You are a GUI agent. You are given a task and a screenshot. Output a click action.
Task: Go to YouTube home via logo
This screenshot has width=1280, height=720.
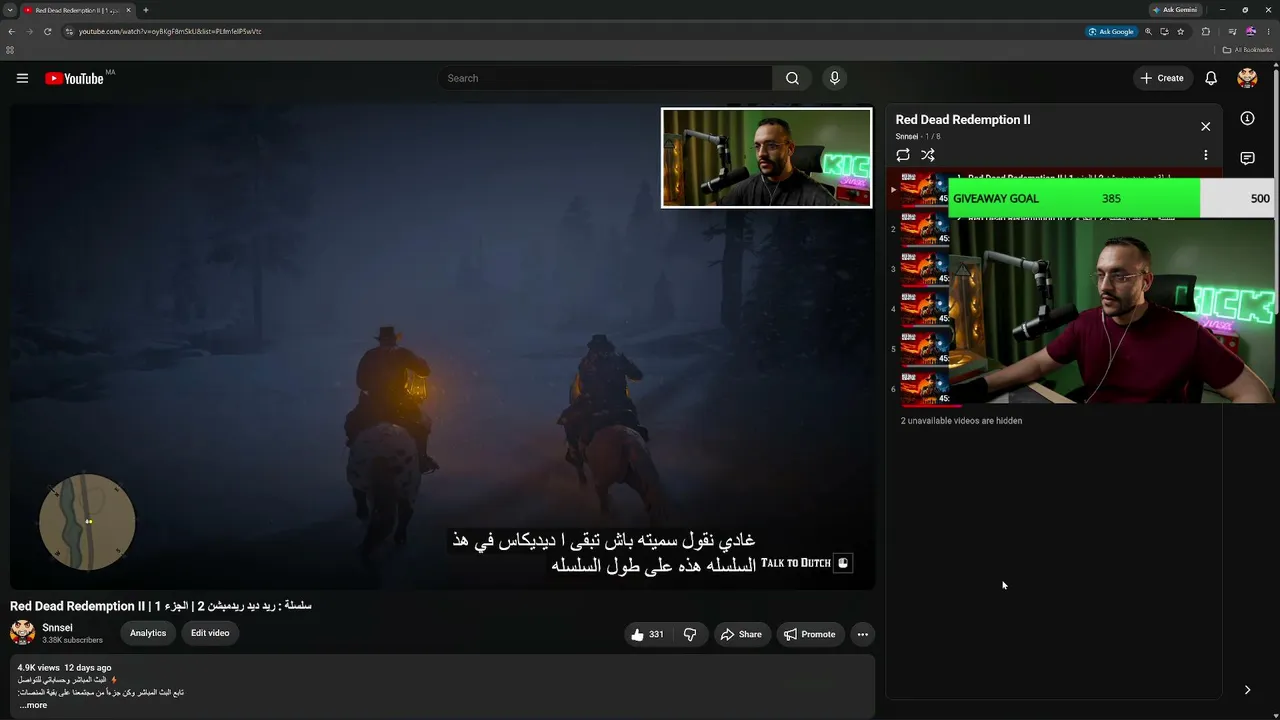74,78
